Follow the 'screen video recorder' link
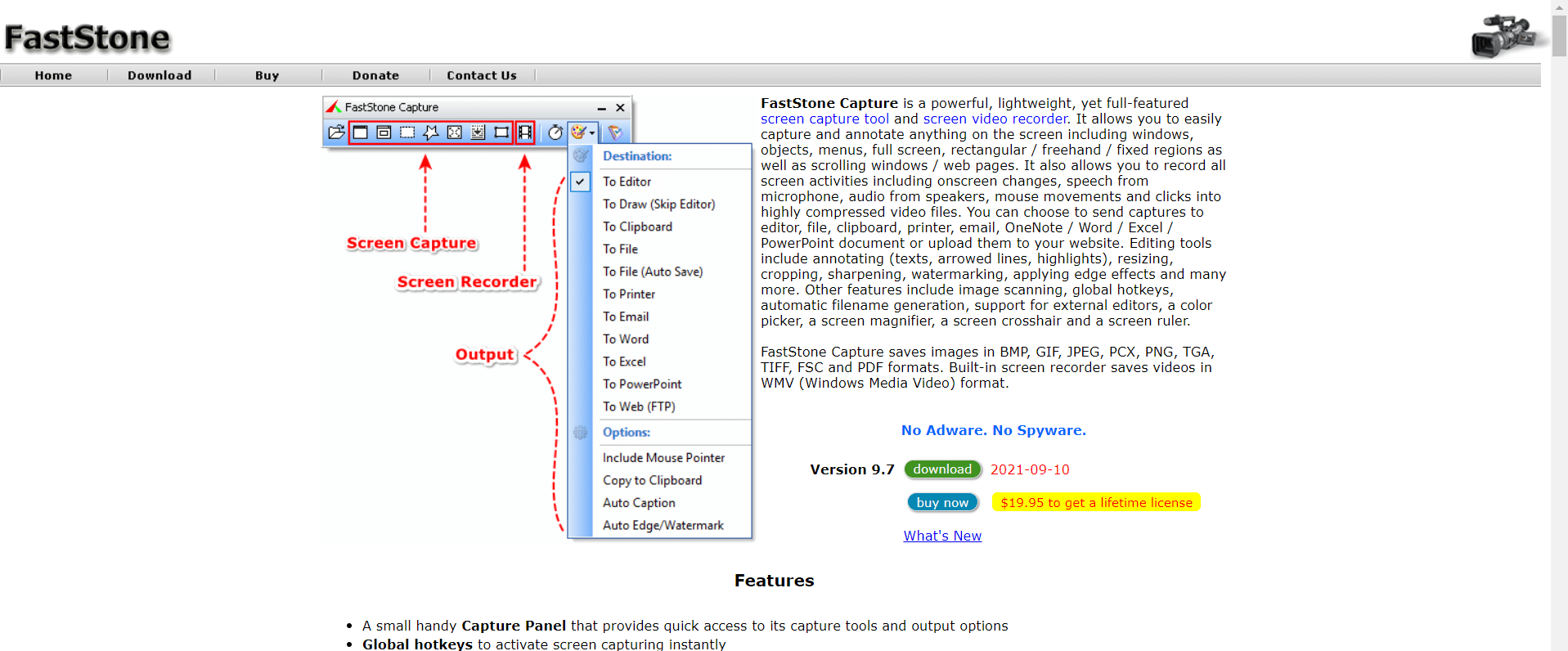Screen dimensions: 1568x651 pyautogui.click(x=995, y=119)
